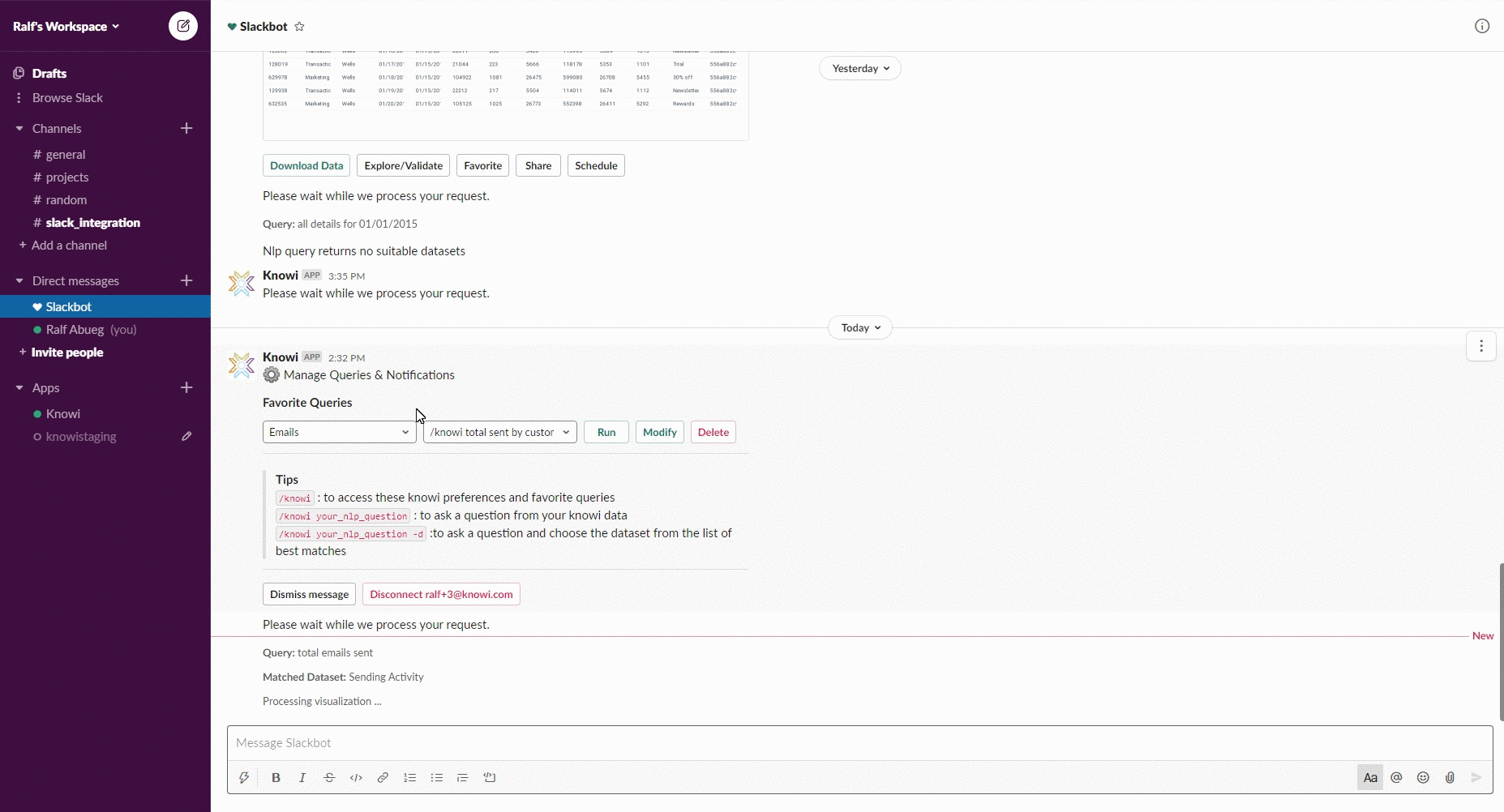The image size is (1504, 812).
Task: Star the Slackbot conversation
Action: (x=299, y=27)
